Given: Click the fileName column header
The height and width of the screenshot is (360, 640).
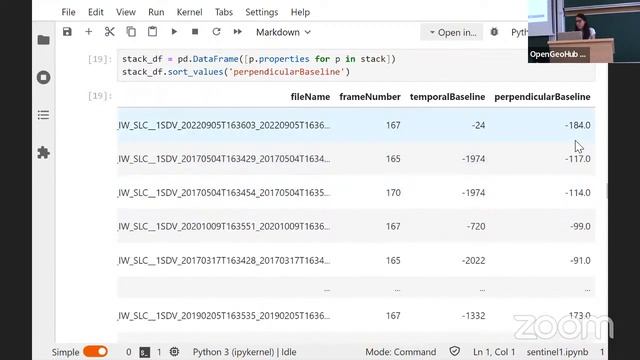Looking at the screenshot, I should click(x=310, y=97).
